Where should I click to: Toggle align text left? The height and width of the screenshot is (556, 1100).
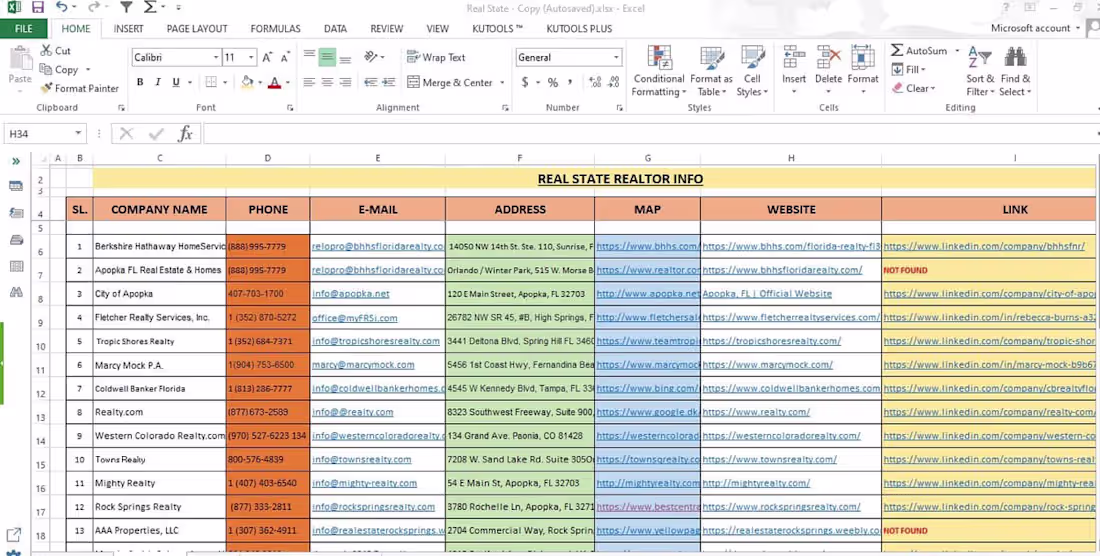[309, 82]
